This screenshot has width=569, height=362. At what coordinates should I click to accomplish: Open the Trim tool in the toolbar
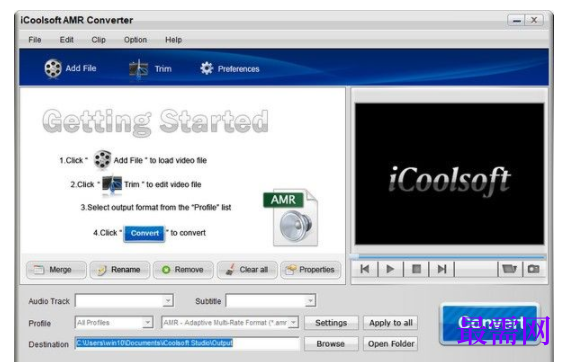(150, 69)
